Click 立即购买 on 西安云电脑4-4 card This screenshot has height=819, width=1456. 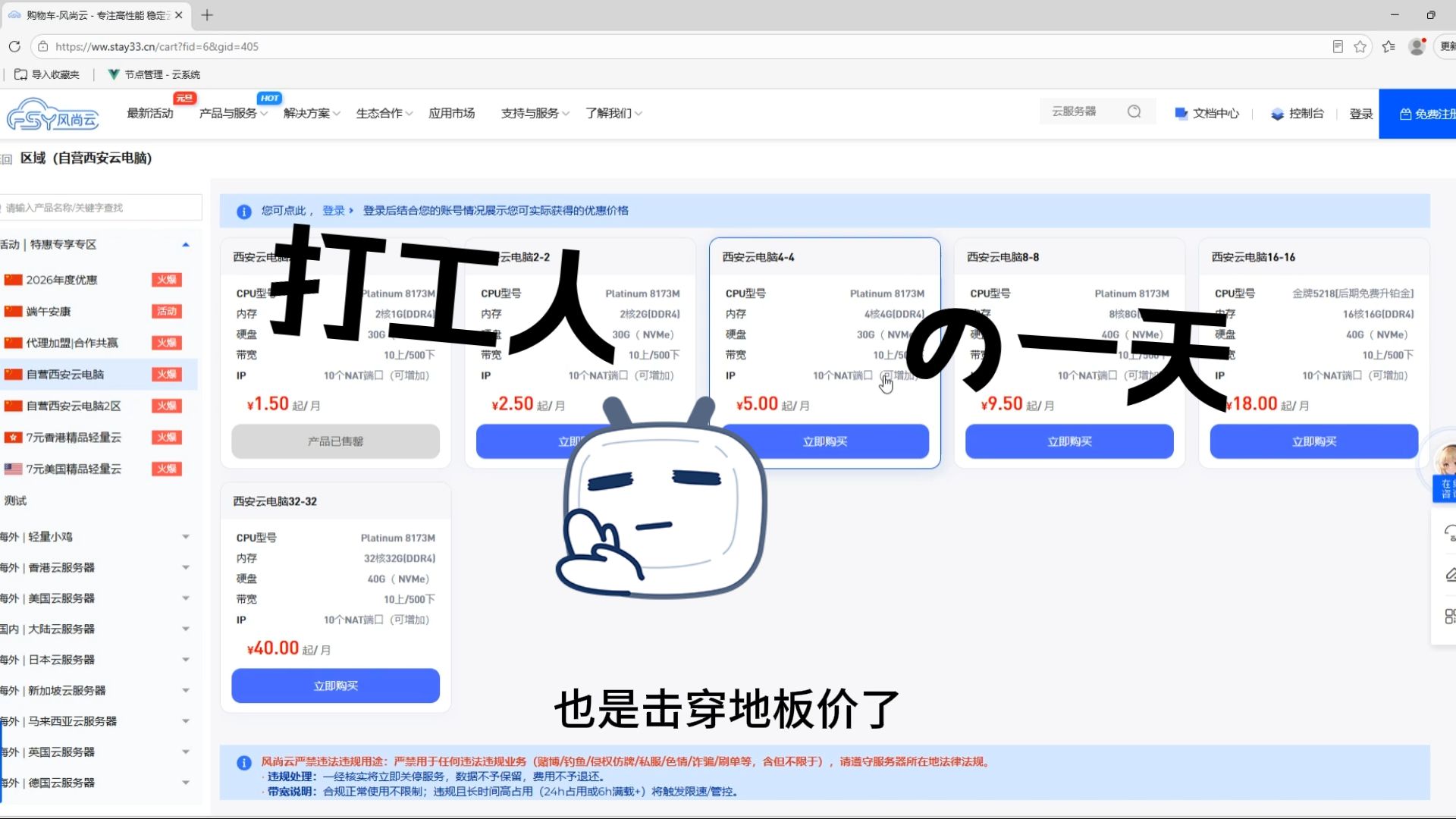click(x=825, y=441)
